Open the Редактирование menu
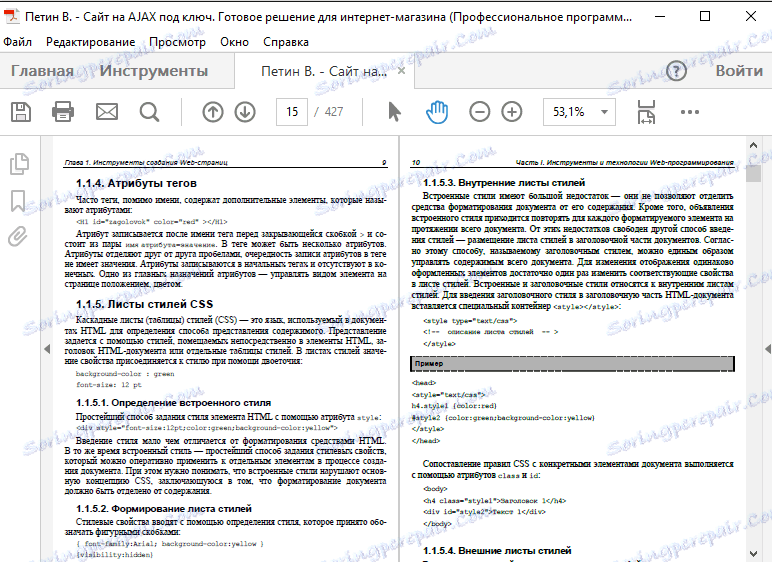The image size is (772, 562). click(90, 42)
